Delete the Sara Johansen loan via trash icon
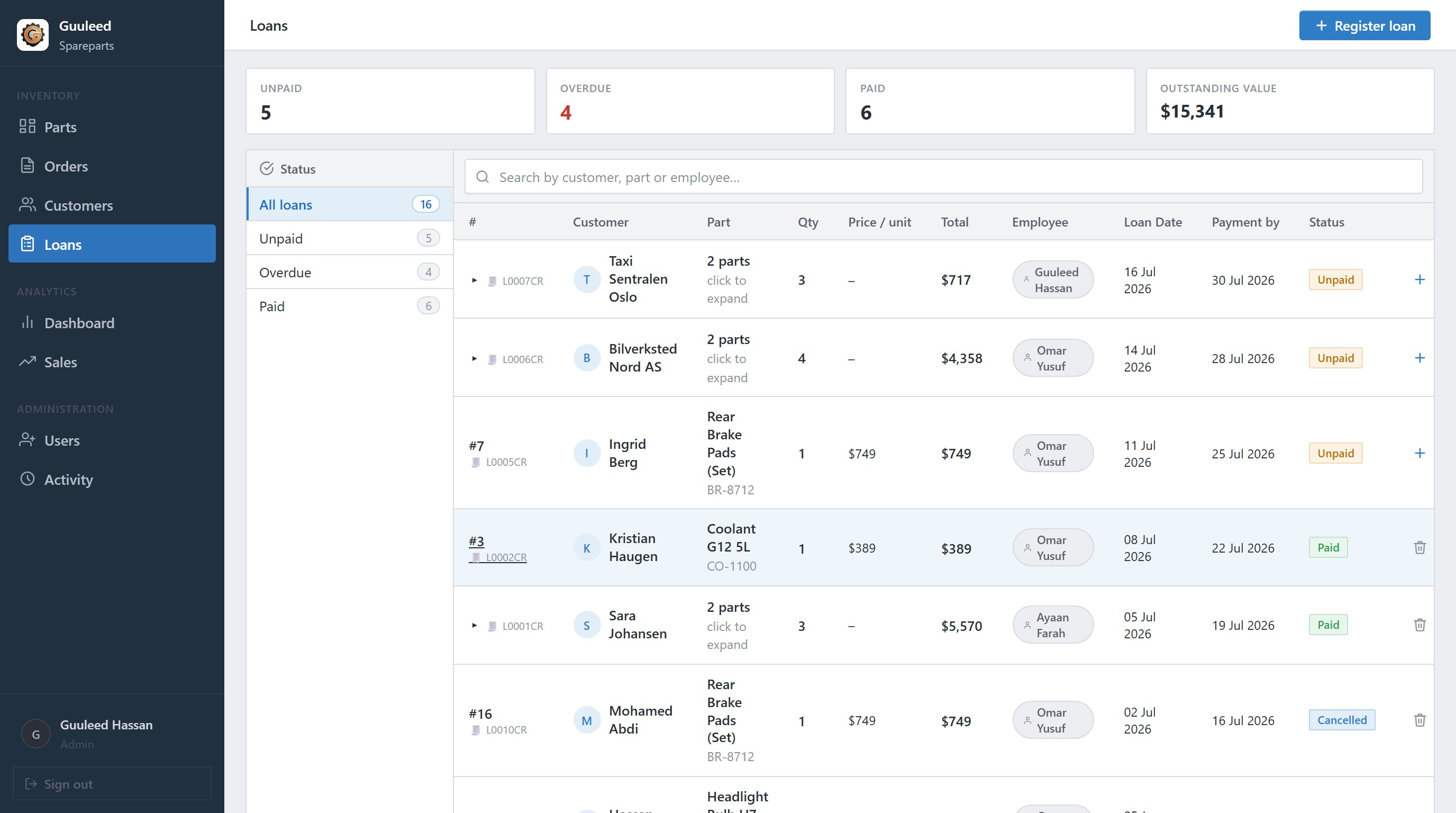 tap(1419, 625)
